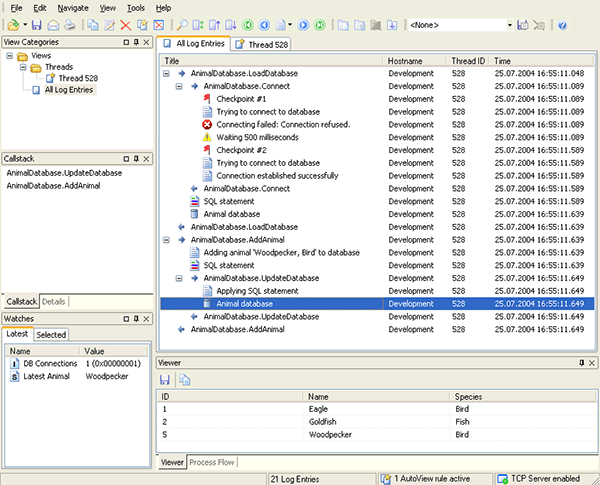Click the Find magnifier icon in toolbar
Image resolution: width=600 pixels, height=485 pixels.
tap(182, 24)
